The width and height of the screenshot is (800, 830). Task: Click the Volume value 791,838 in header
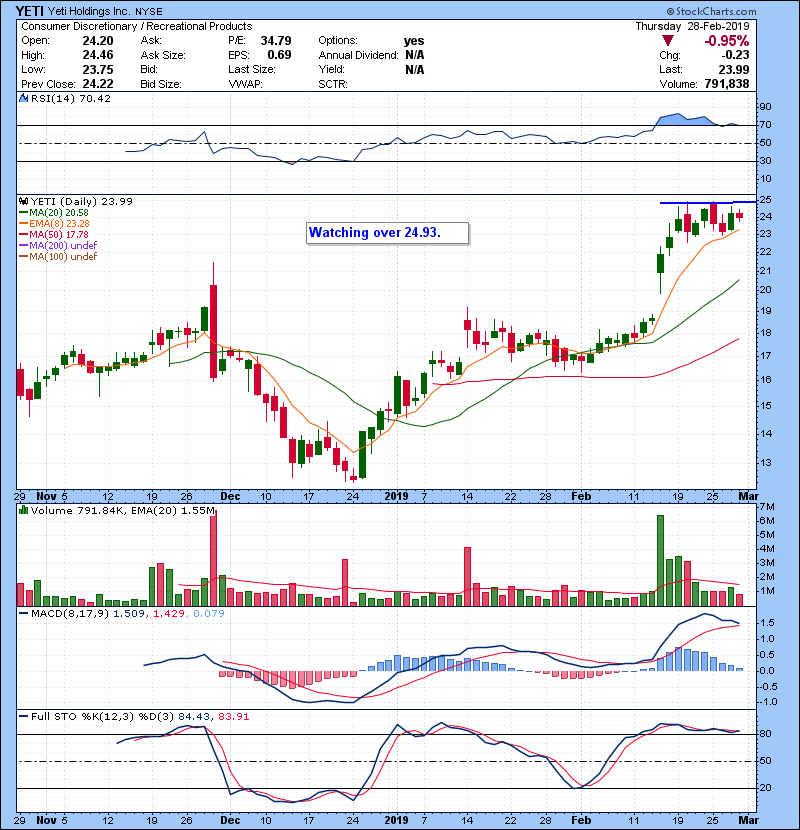coord(727,84)
